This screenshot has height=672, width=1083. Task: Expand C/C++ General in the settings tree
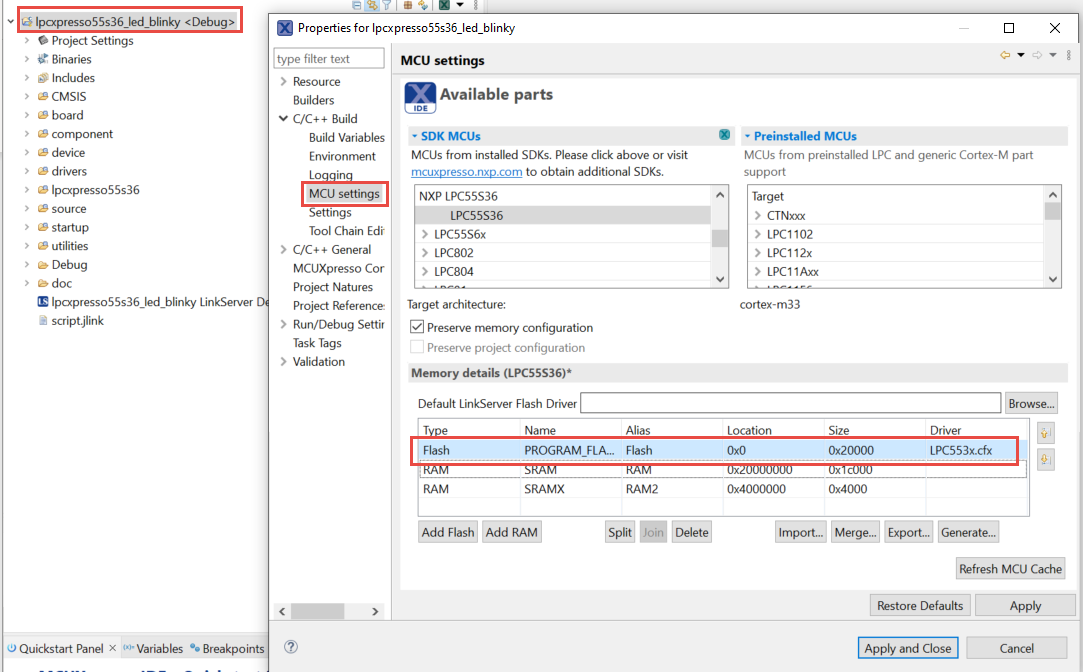[x=282, y=249]
